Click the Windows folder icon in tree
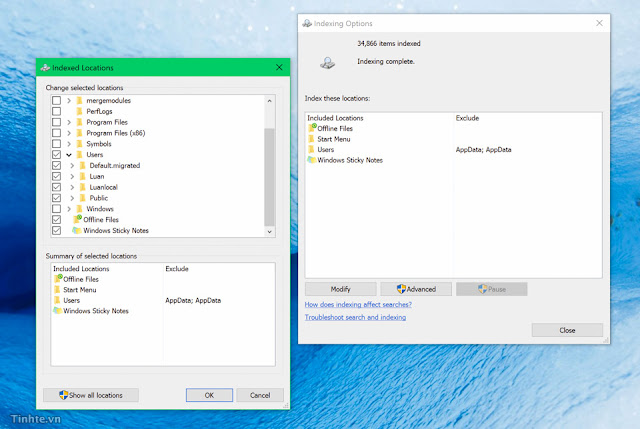Screen dimensions: 640x429 [80, 209]
